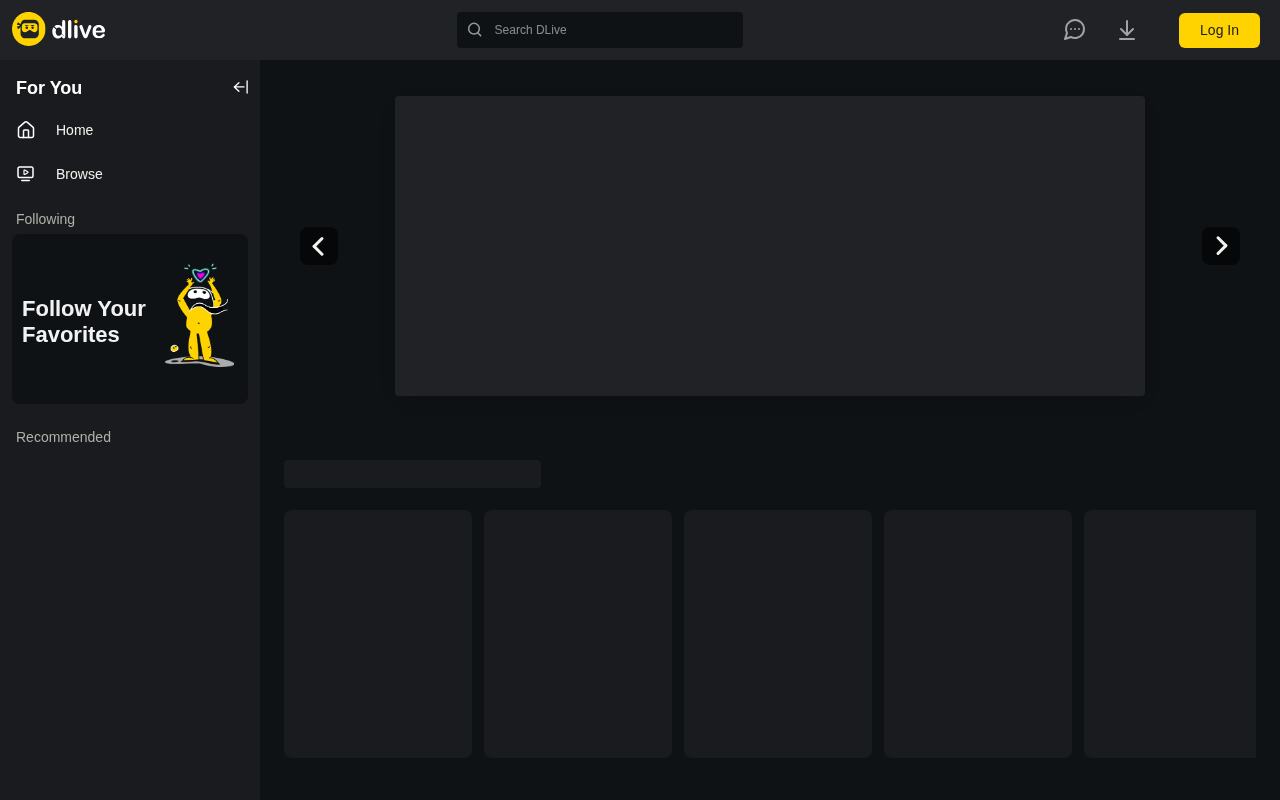Focus the Search DLive field

click(600, 30)
